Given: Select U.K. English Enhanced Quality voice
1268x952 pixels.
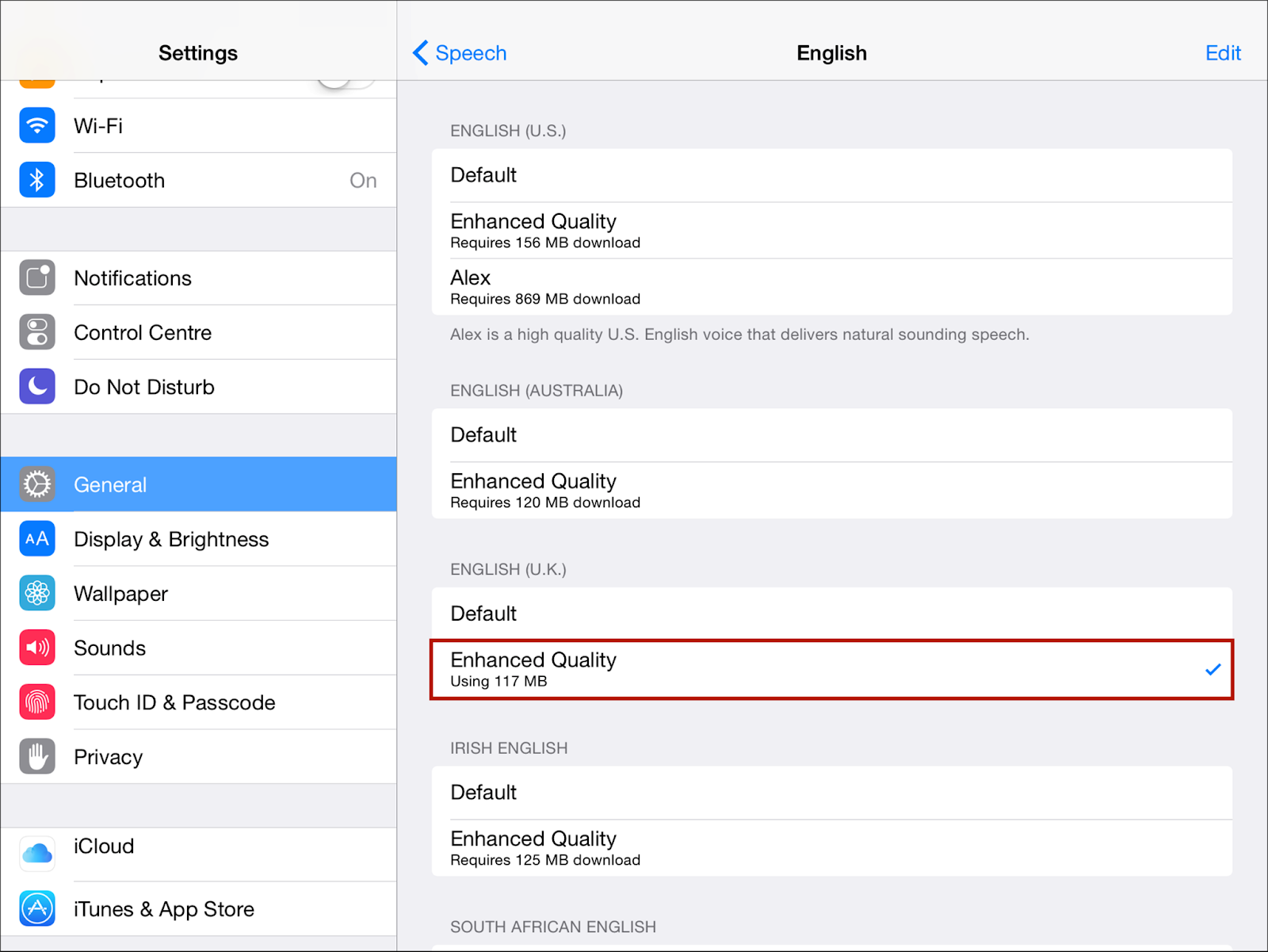Looking at the screenshot, I should pyautogui.click(x=831, y=670).
